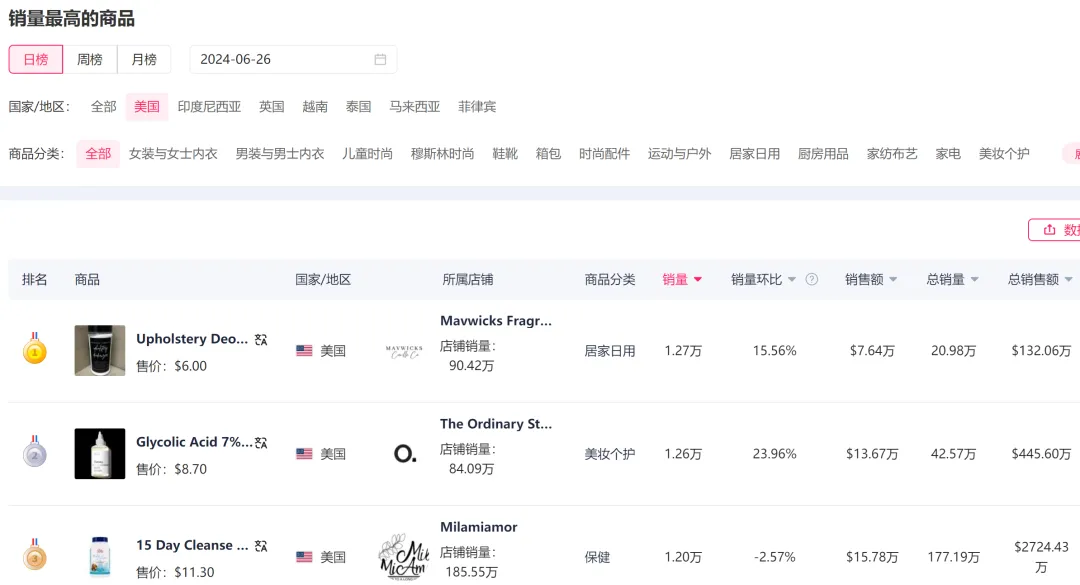Screen dimensions: 1080x585
Task: Click the calendar icon in date field
Action: point(380,59)
